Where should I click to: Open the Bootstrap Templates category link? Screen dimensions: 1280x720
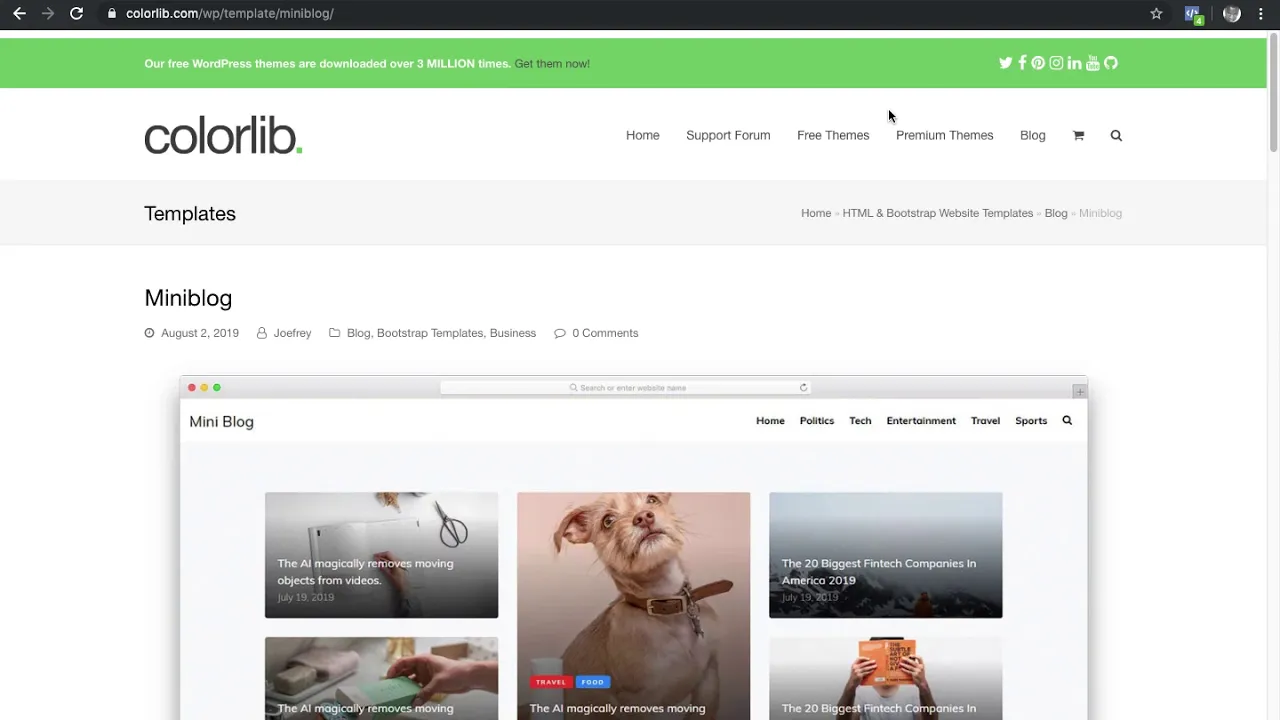coord(430,333)
